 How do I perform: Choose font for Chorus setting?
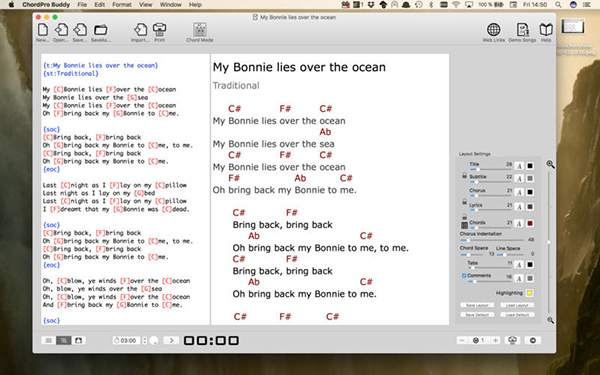[519, 192]
